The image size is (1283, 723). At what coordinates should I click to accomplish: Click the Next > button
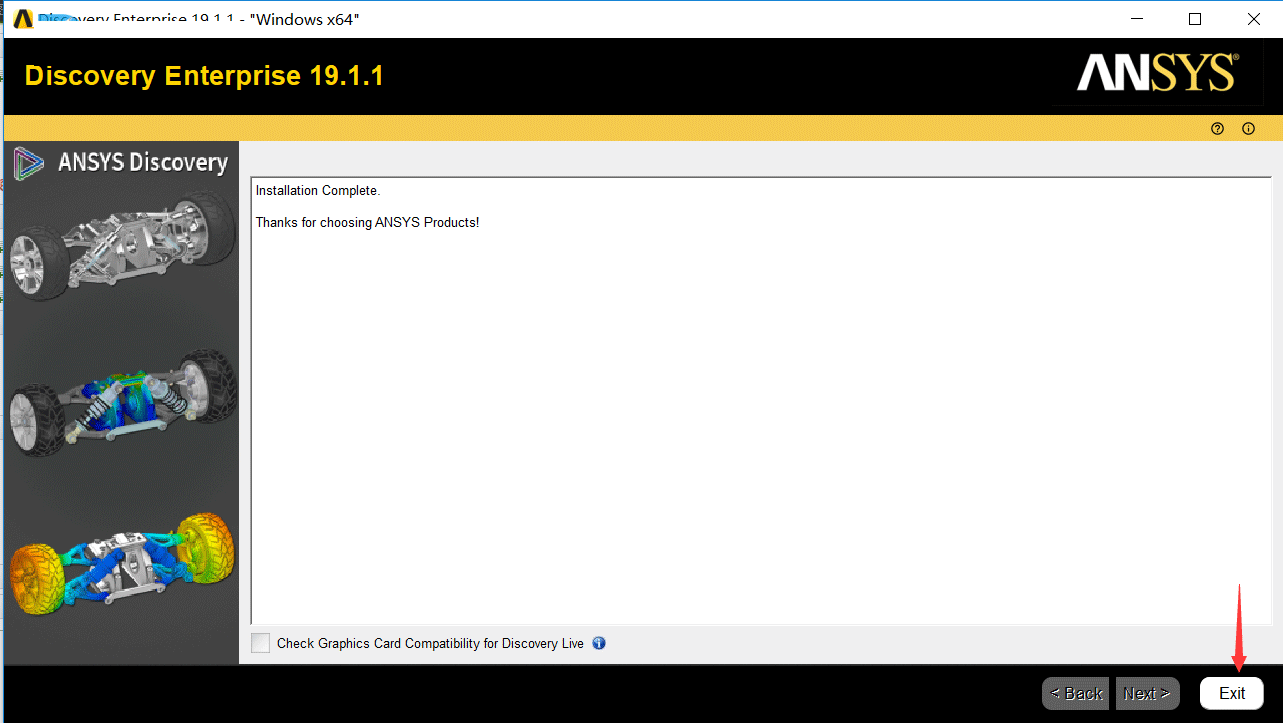pos(1147,693)
